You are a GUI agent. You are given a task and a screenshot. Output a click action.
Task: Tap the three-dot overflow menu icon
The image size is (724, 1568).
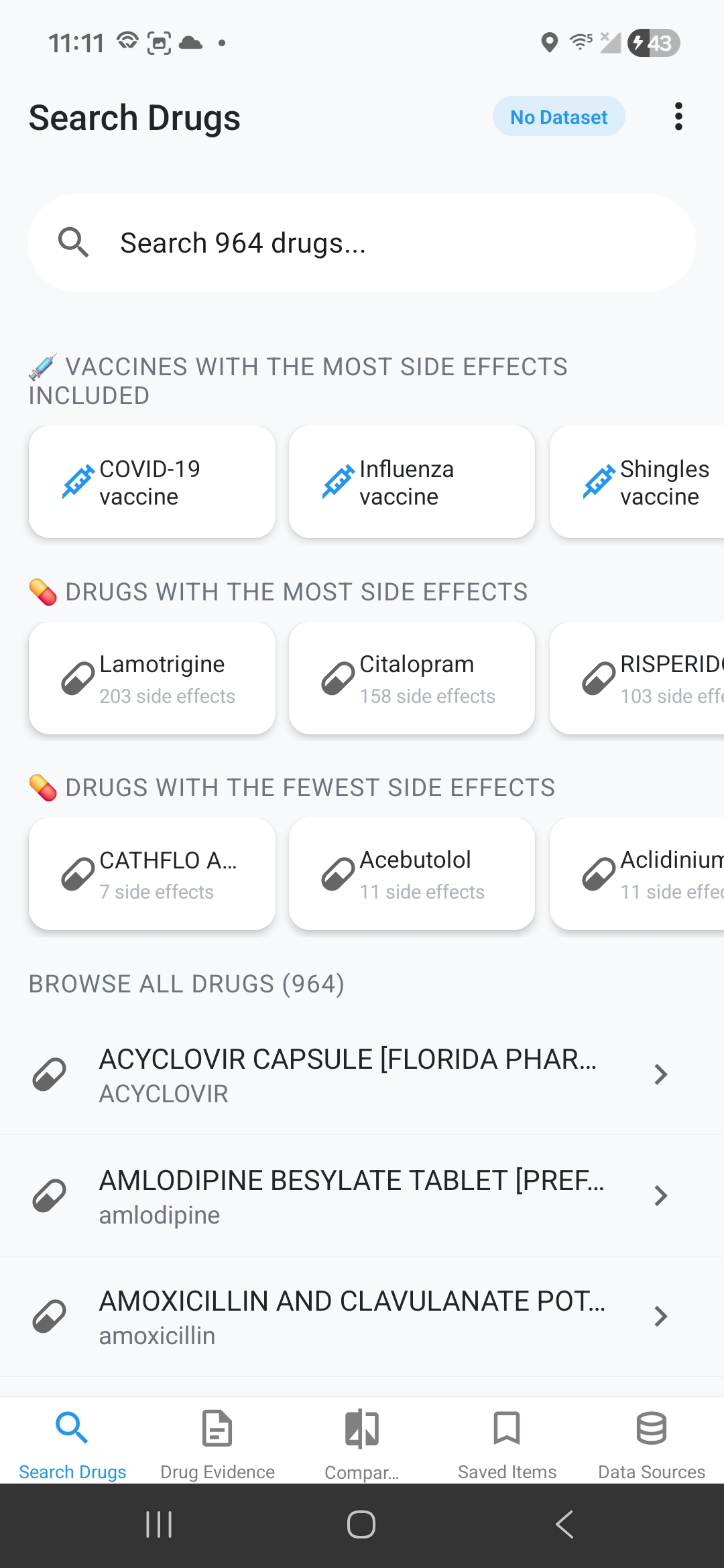[x=678, y=117]
